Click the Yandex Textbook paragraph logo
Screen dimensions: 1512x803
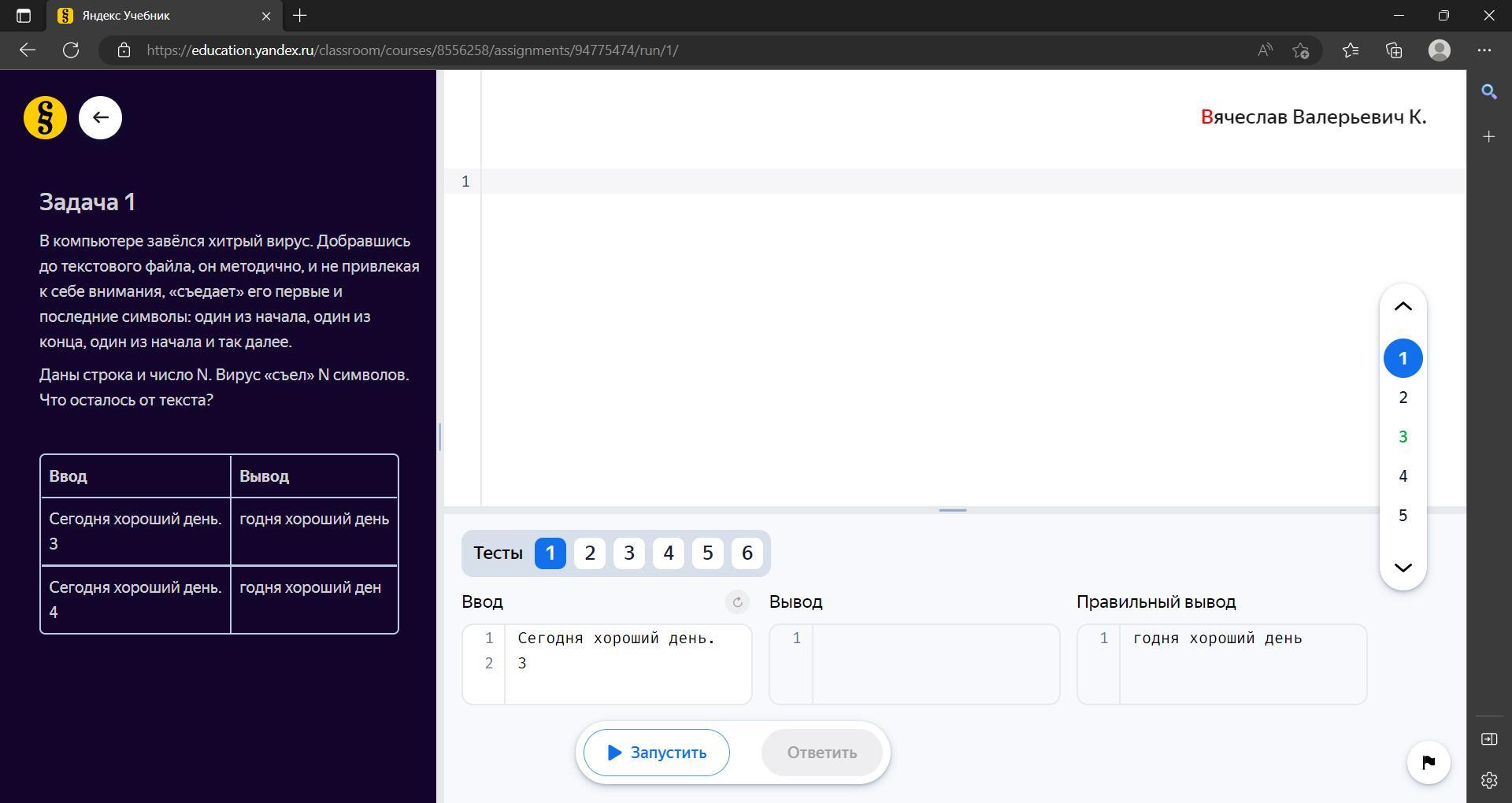click(45, 118)
